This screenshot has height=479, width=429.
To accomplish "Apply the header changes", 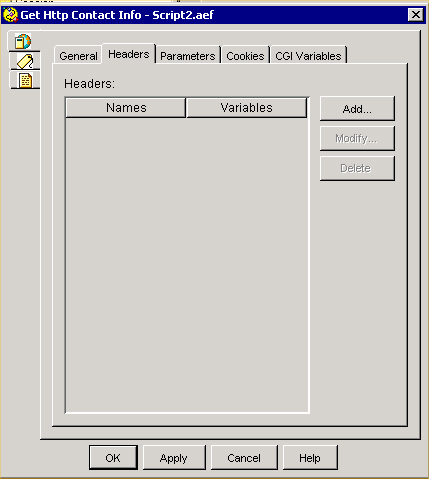I will point(174,458).
